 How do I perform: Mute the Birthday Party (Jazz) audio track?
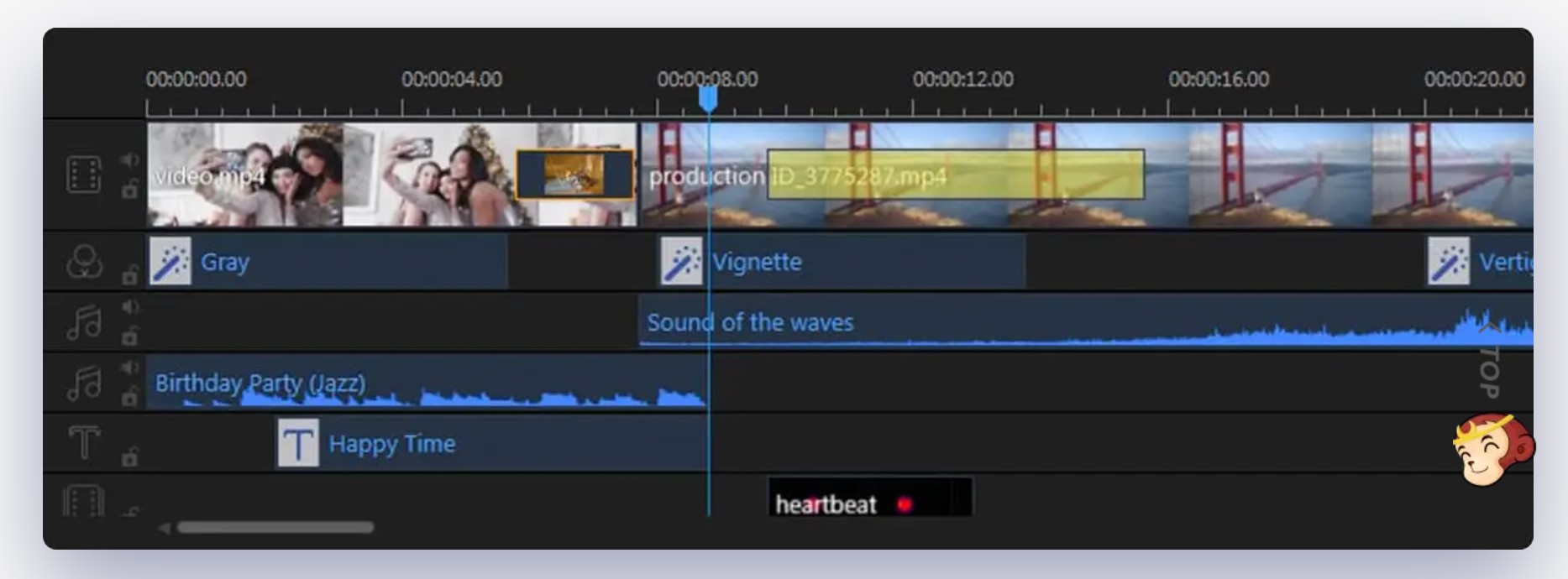(128, 368)
